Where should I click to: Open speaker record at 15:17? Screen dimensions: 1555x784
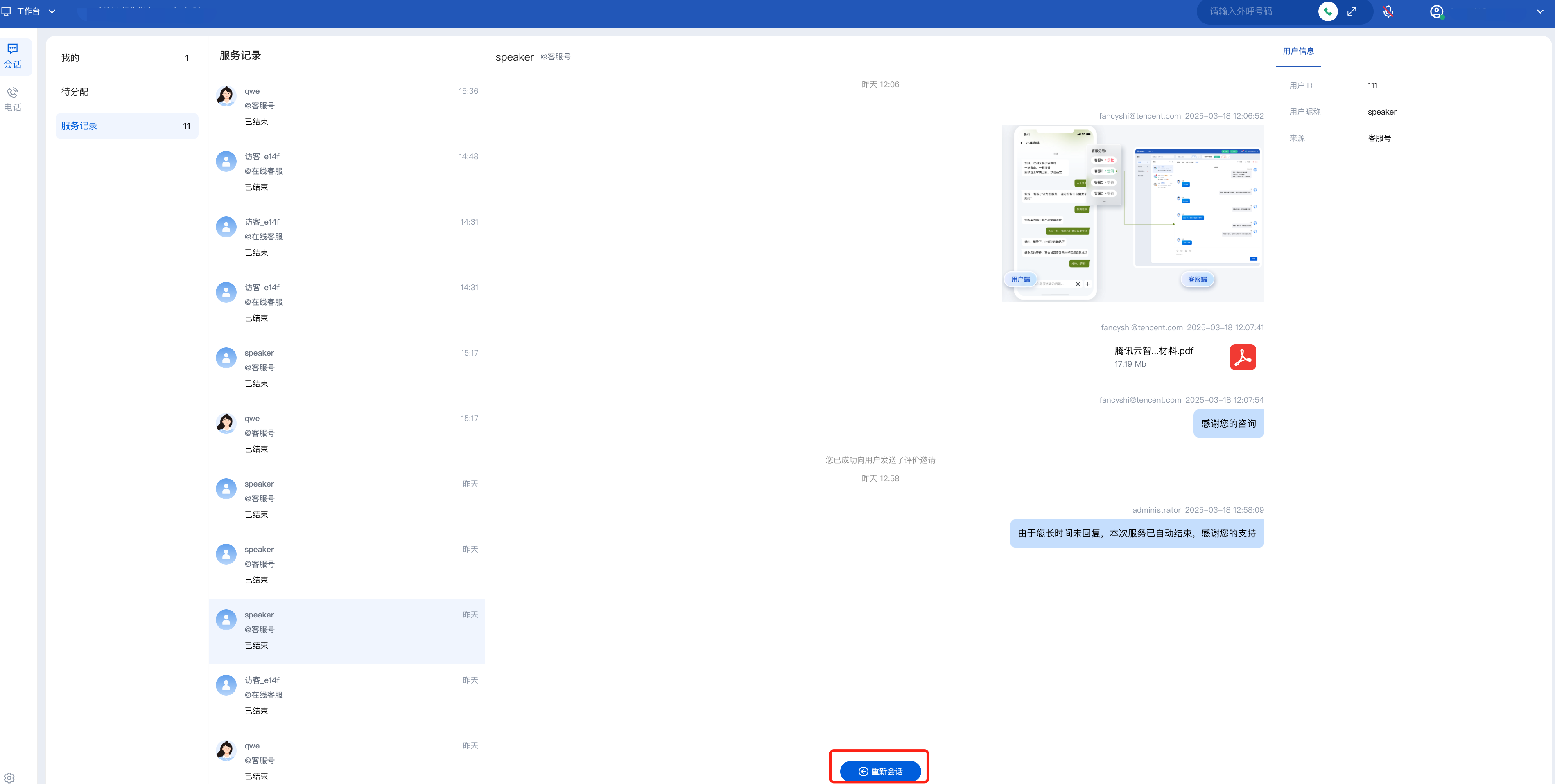tap(346, 368)
